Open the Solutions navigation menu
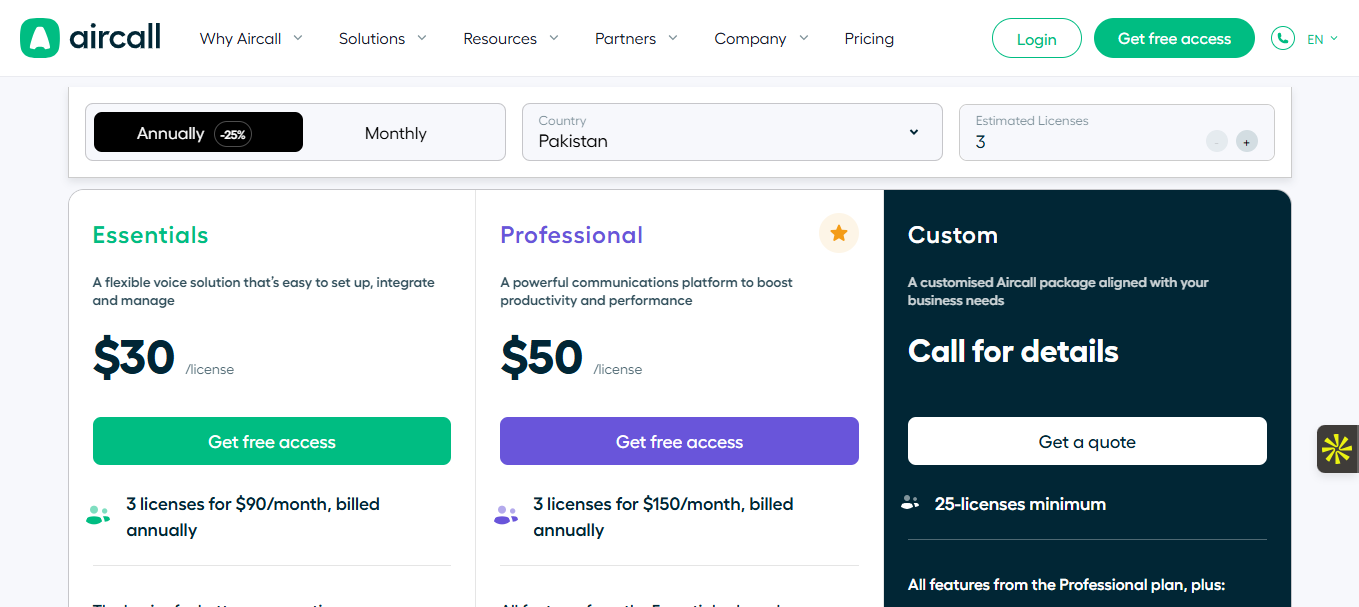The width and height of the screenshot is (1359, 607). [382, 39]
